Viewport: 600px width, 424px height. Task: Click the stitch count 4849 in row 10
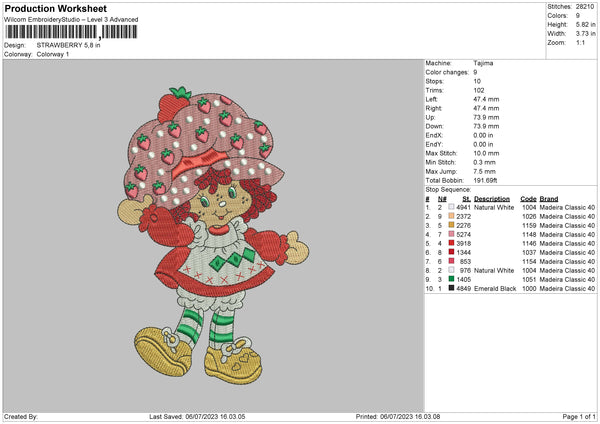click(x=463, y=289)
